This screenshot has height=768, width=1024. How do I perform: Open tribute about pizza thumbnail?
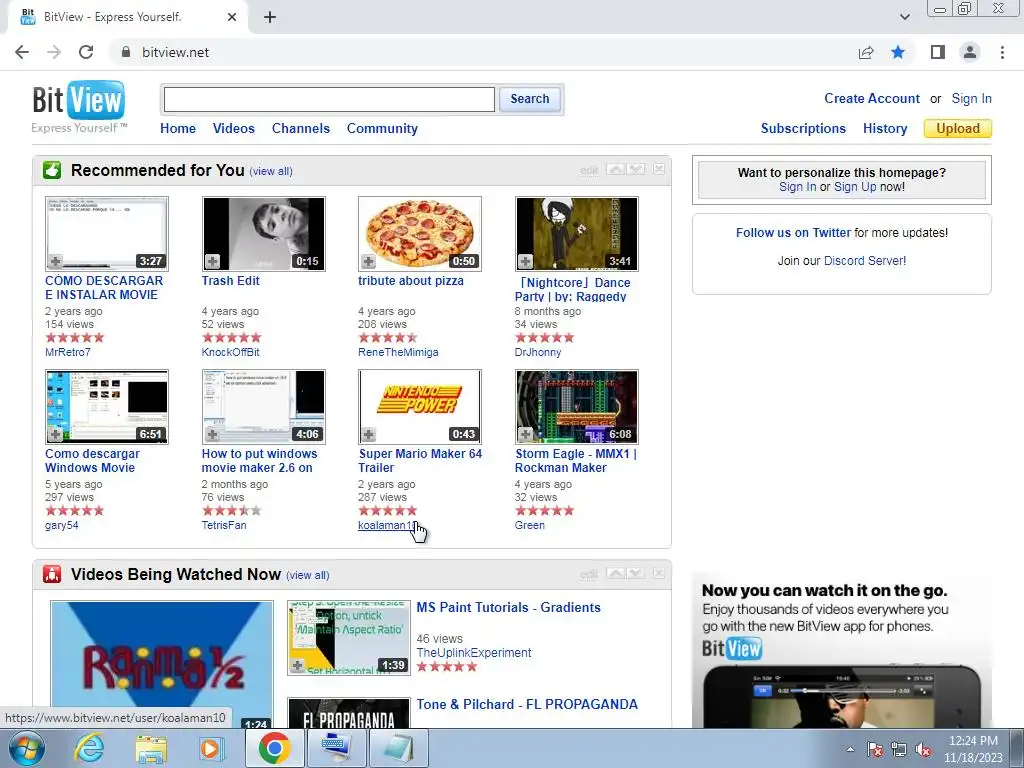(x=420, y=234)
